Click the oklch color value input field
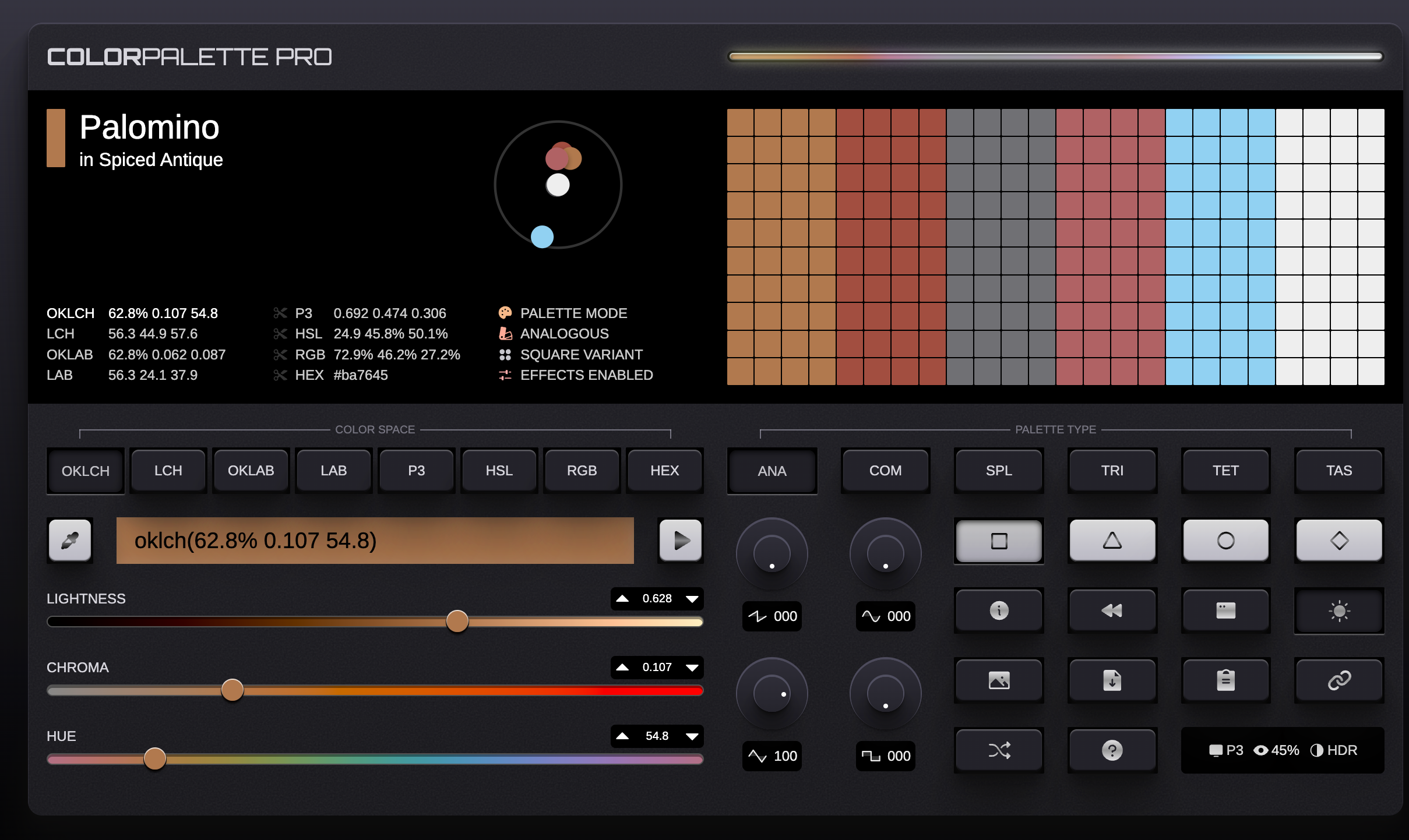Screen dimensions: 1409x840 375,541
